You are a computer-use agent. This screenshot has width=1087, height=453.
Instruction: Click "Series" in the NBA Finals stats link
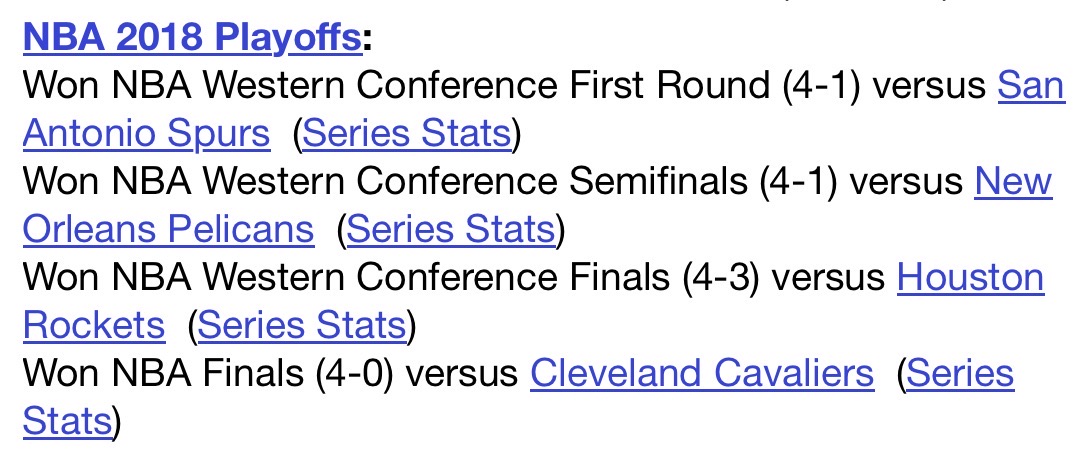pos(960,373)
